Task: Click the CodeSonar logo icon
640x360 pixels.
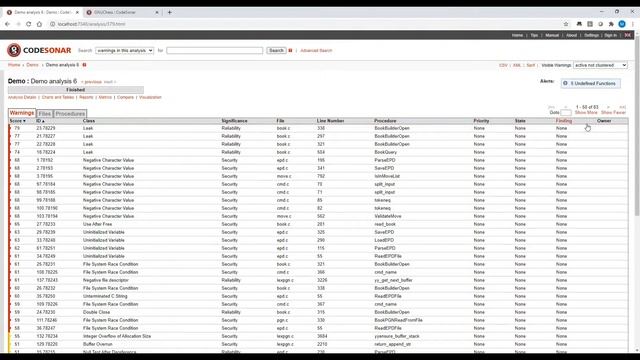Action: pos(14,50)
